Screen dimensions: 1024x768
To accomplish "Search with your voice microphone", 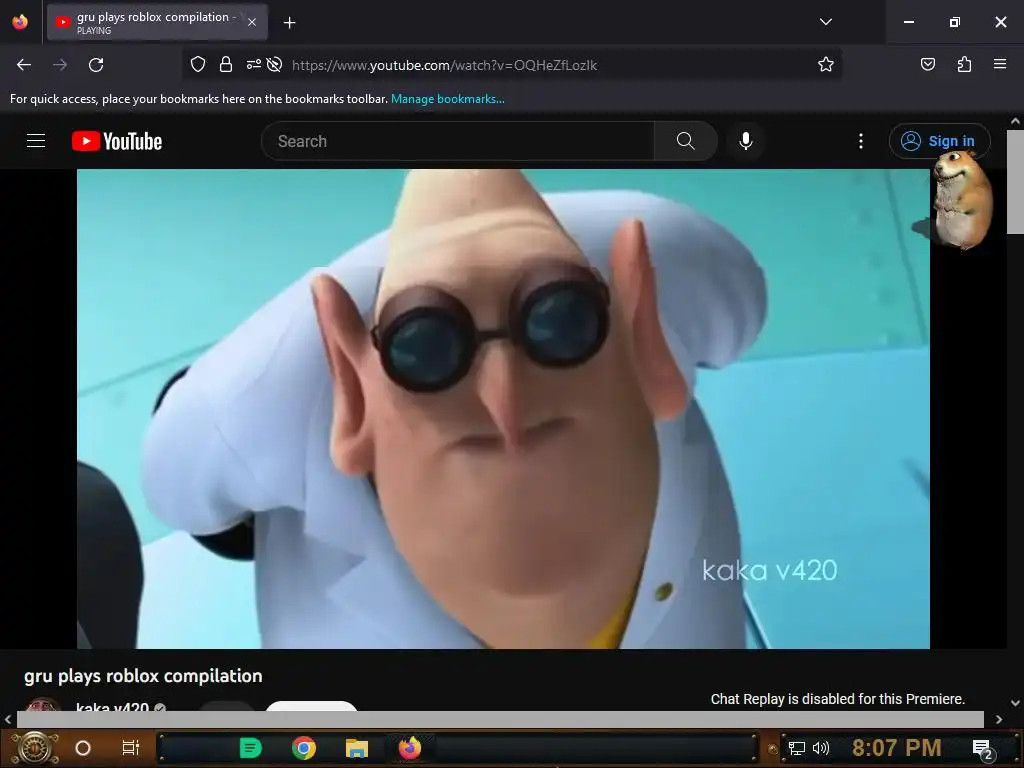I will point(746,141).
